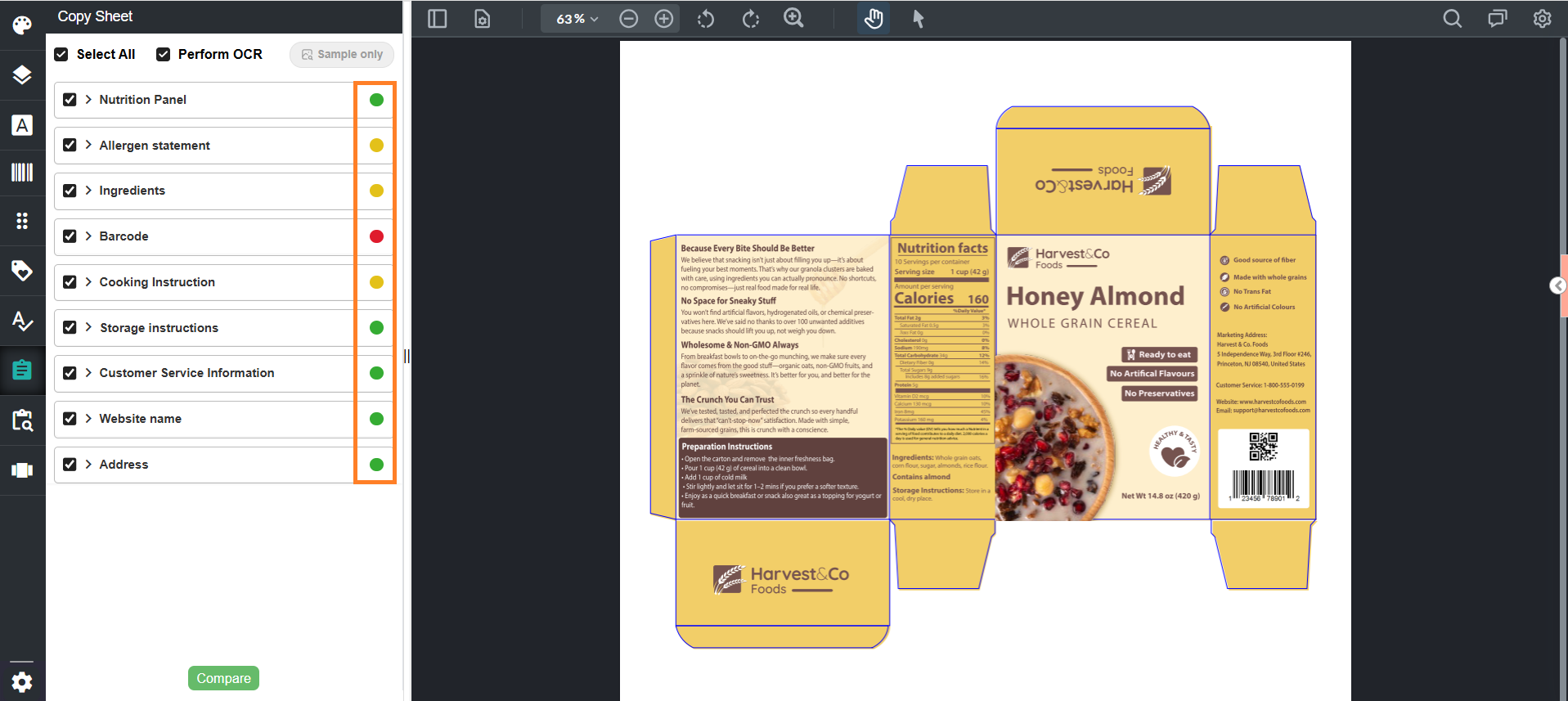
Task: Open the layers panel icon
Action: [x=22, y=75]
